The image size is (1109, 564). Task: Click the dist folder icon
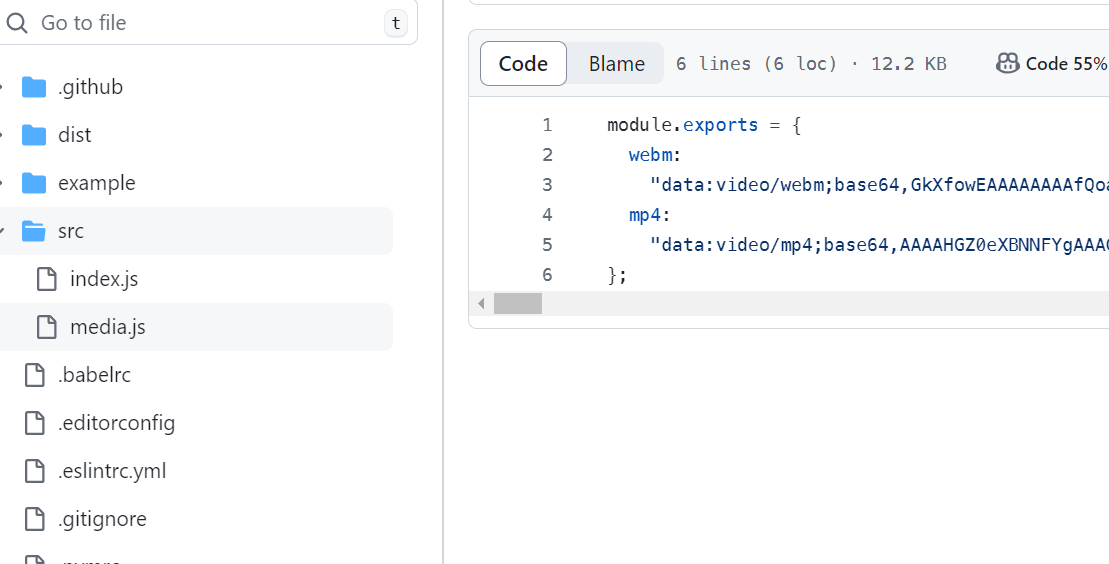pos(34,135)
